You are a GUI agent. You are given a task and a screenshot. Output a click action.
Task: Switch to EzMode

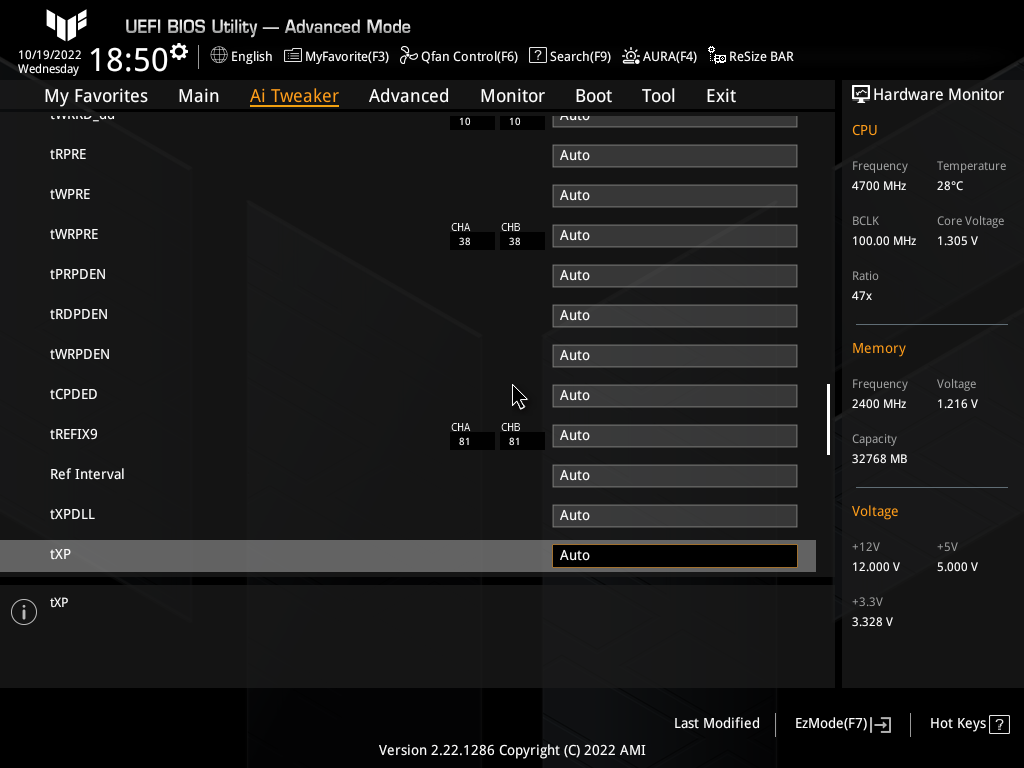coord(841,723)
